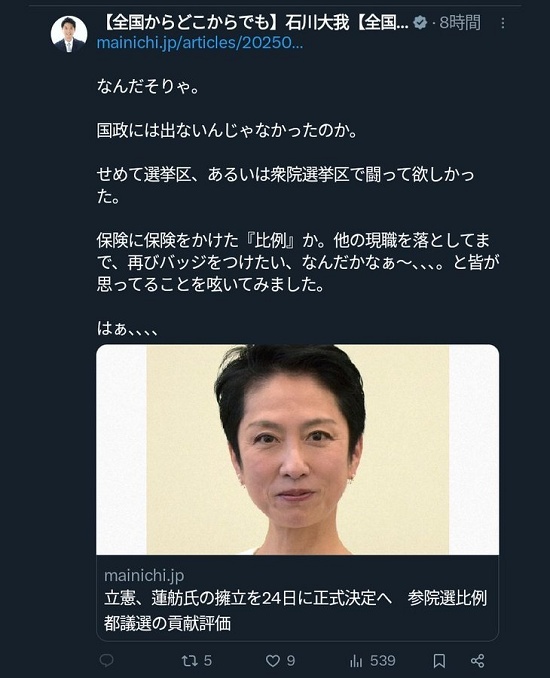Like the post with heart icon

272,660
